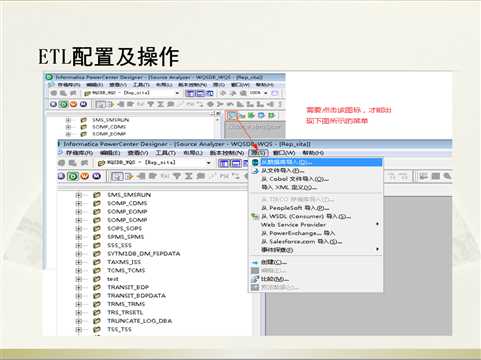The image size is (481, 360).
Task: Toggle the first view-pane button in front window toolbar
Action: 224,163
